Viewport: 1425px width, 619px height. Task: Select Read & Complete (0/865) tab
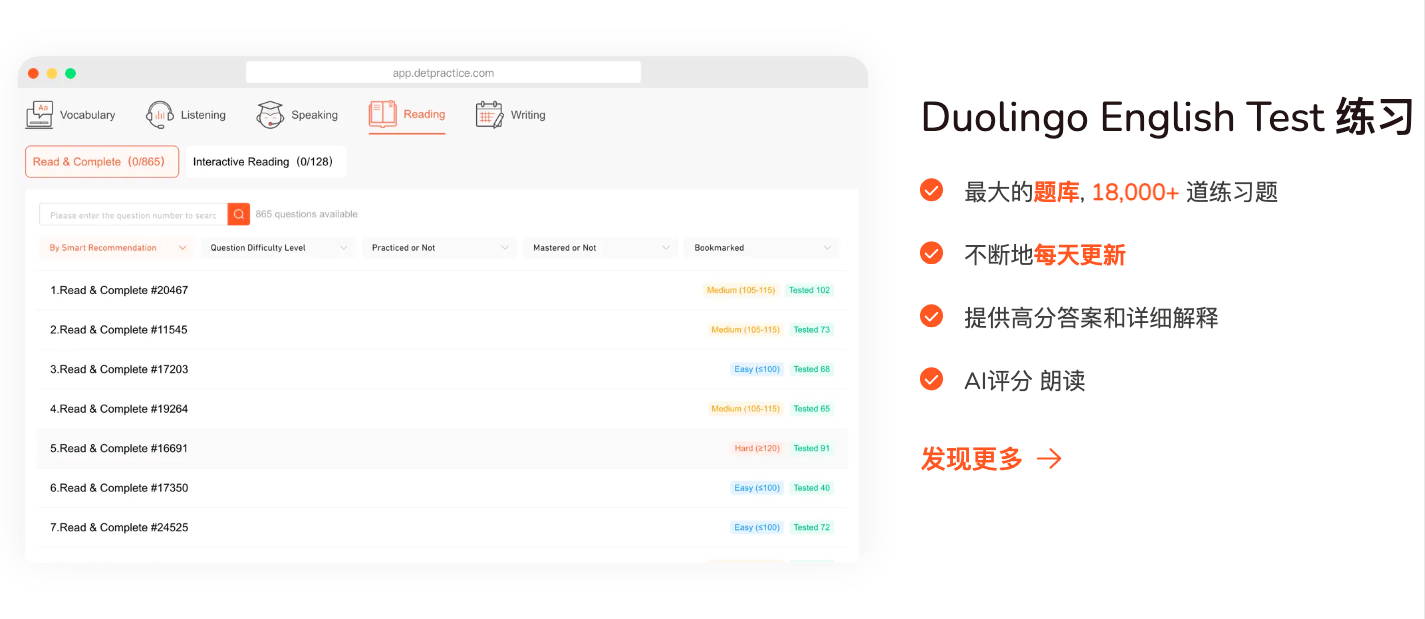click(x=102, y=162)
